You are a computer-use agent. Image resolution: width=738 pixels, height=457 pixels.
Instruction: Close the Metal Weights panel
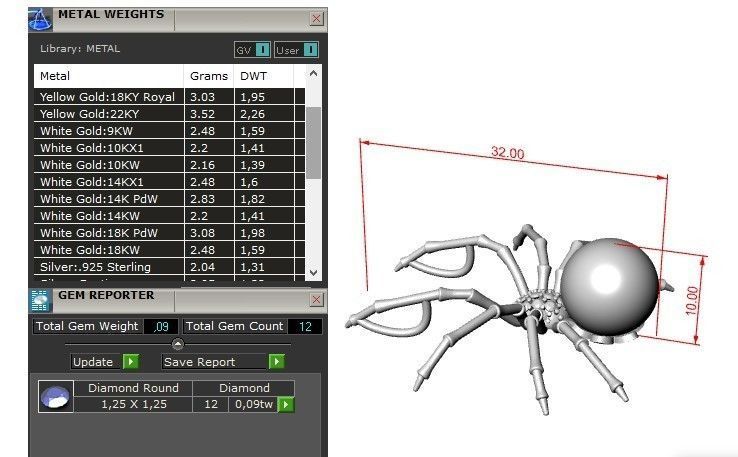pyautogui.click(x=317, y=19)
